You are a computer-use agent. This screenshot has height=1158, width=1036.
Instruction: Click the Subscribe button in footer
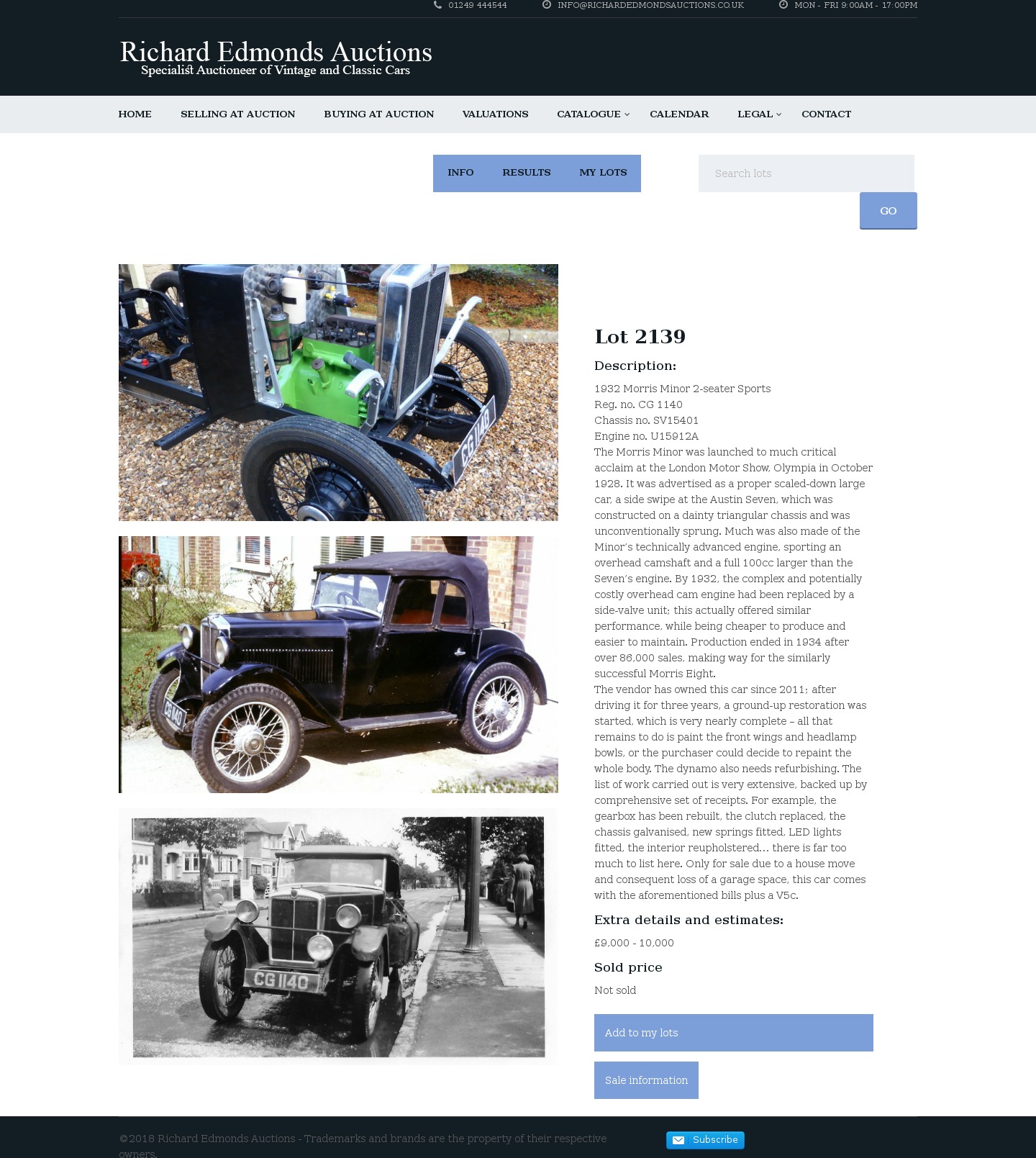point(705,1140)
